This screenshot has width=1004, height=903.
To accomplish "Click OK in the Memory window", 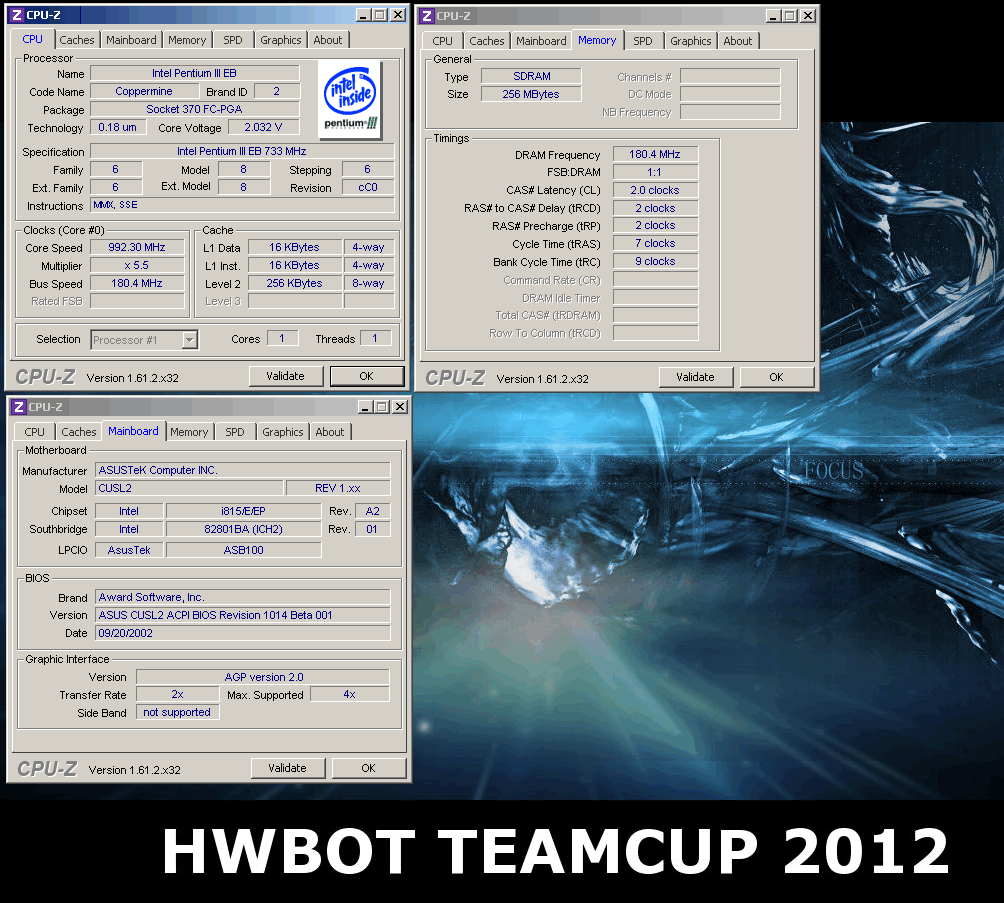I will [x=777, y=377].
